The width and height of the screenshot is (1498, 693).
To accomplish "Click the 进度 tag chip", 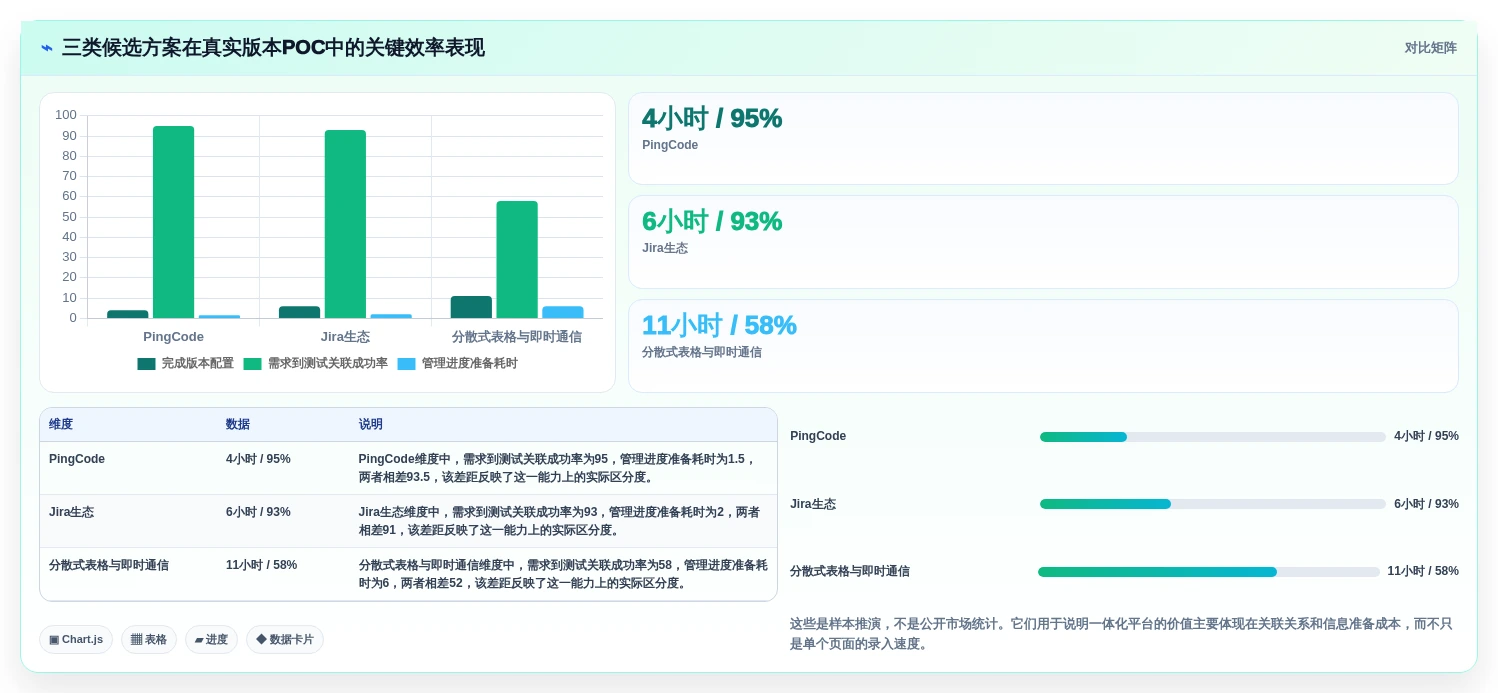I will [211, 640].
